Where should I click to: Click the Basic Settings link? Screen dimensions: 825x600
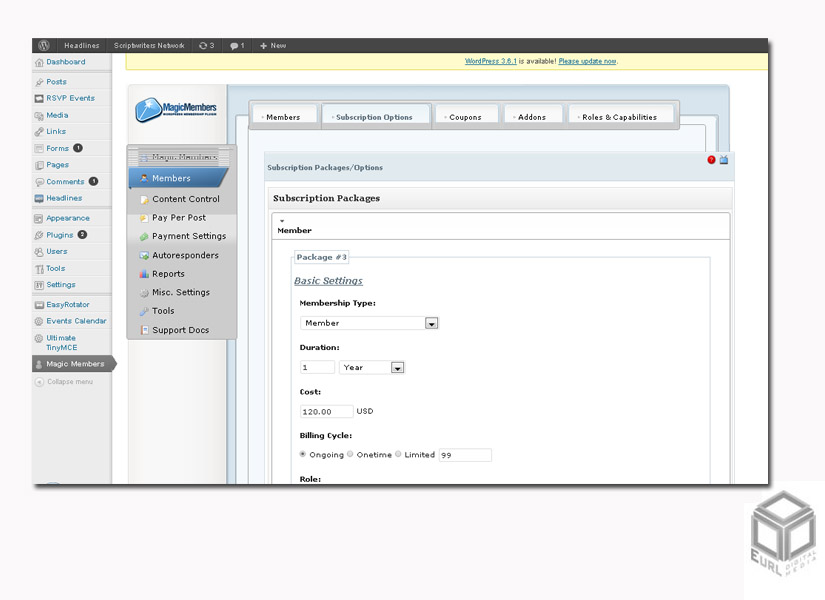328,281
